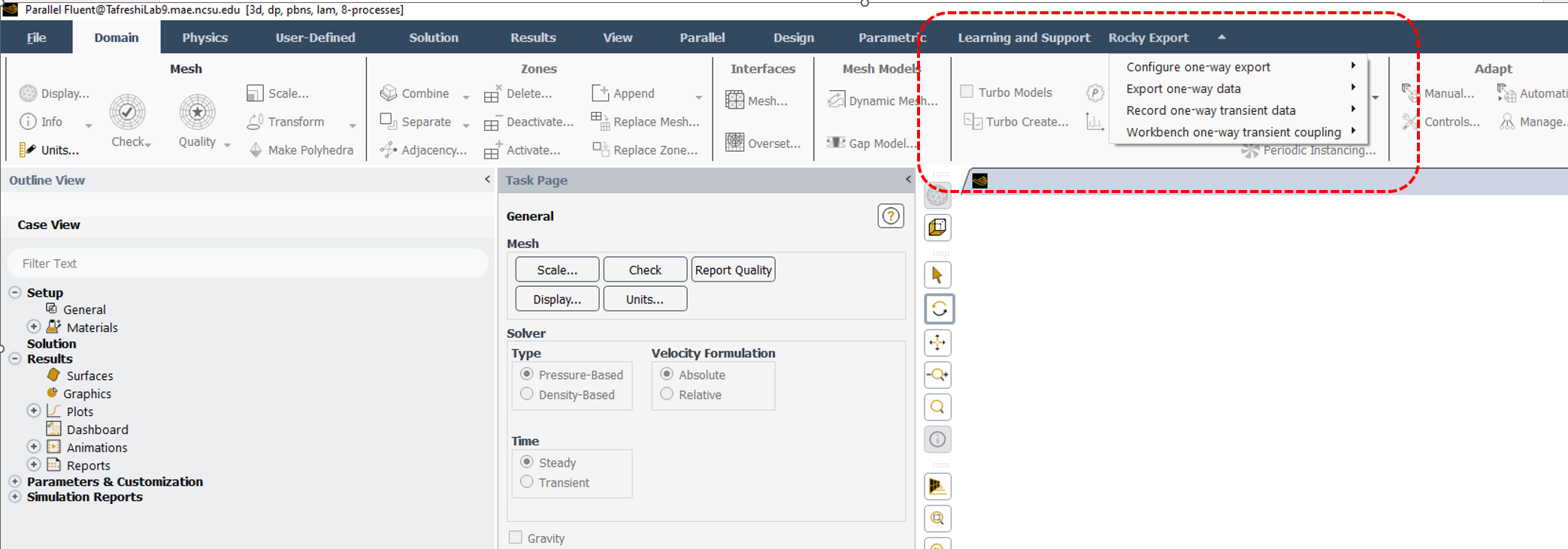Open the Transform dropdown arrow
This screenshot has height=549, width=1568.
[353, 125]
